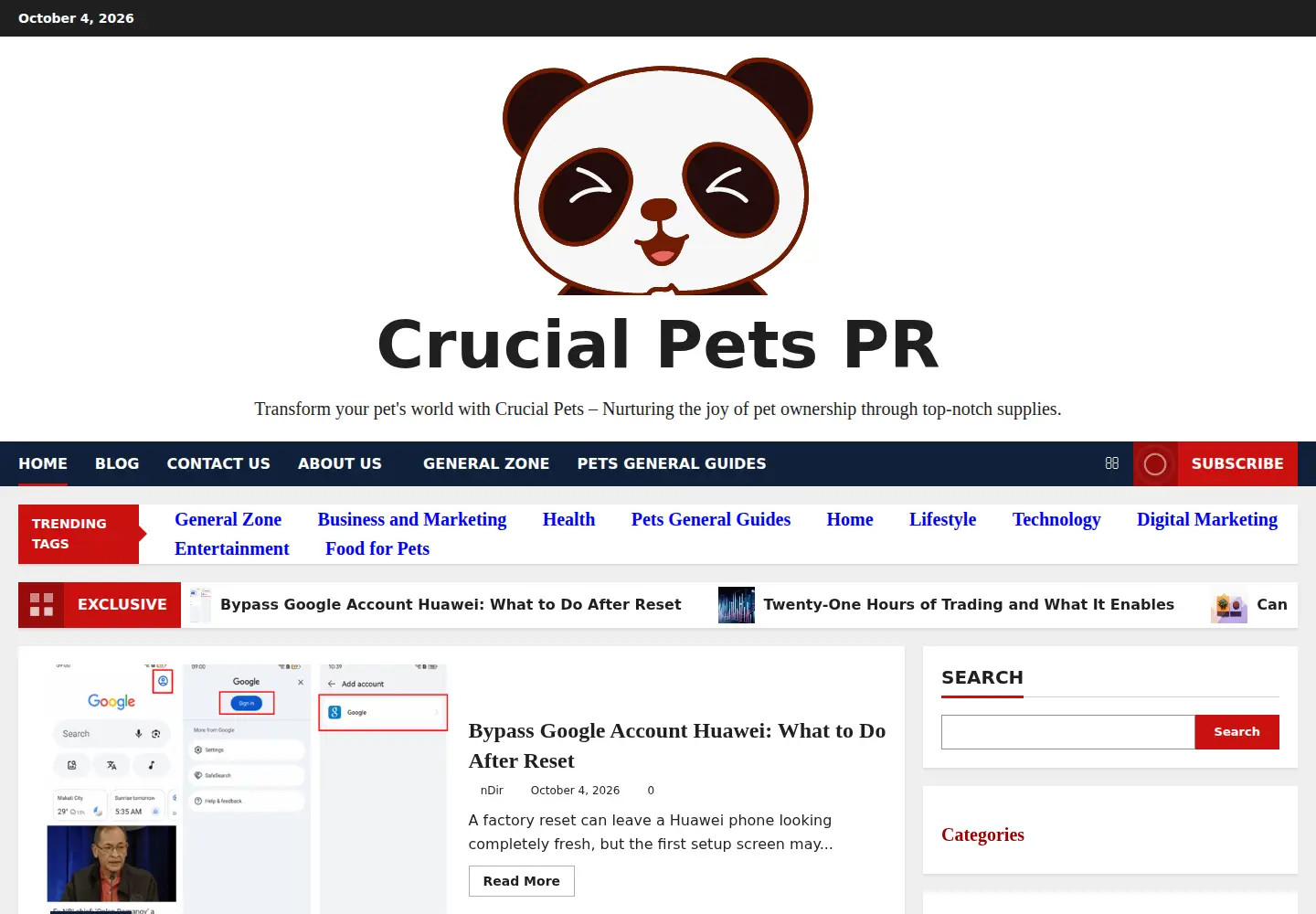Click Read More on the Huawei article
This screenshot has height=914, width=1316.
click(522, 881)
